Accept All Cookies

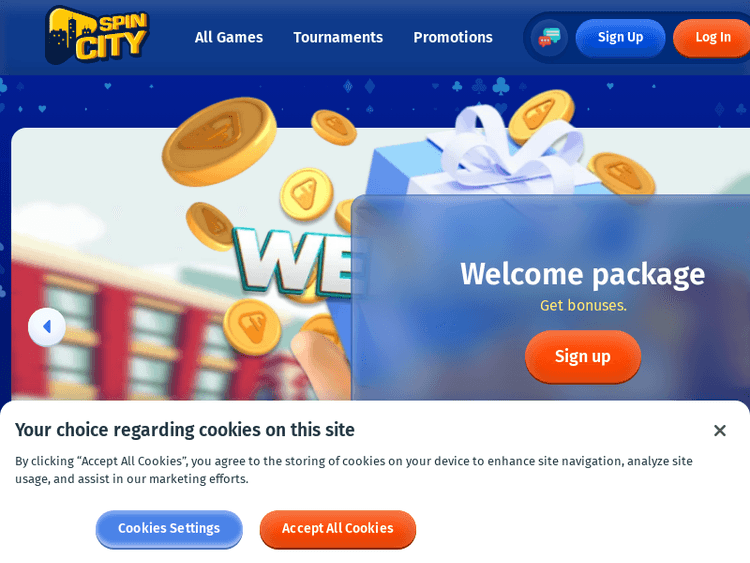coord(338,529)
